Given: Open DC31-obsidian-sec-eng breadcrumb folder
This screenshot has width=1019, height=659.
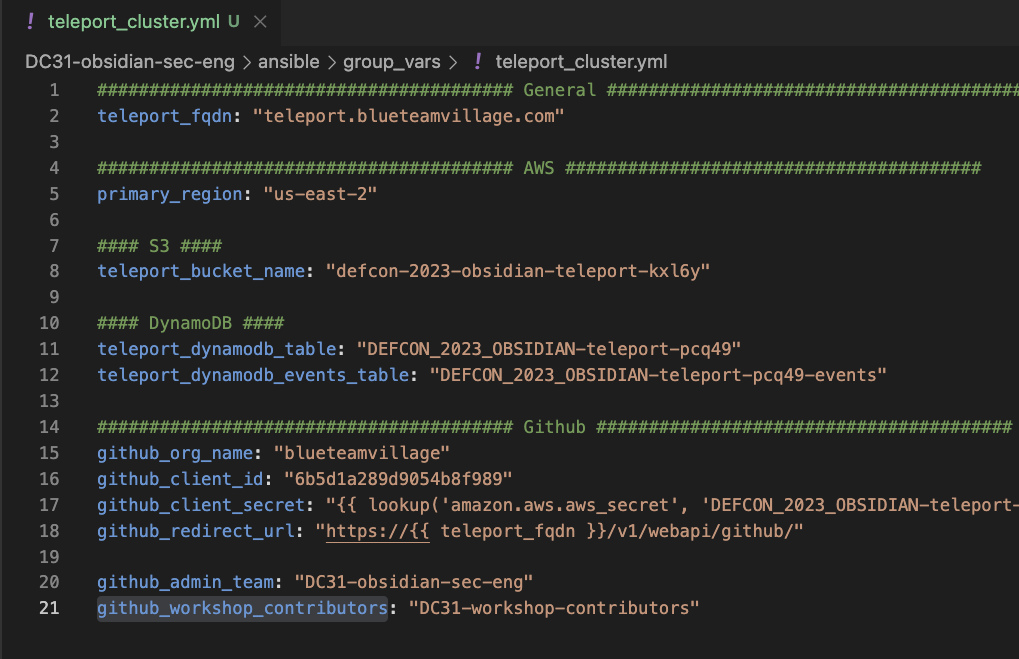Looking at the screenshot, I should (129, 62).
